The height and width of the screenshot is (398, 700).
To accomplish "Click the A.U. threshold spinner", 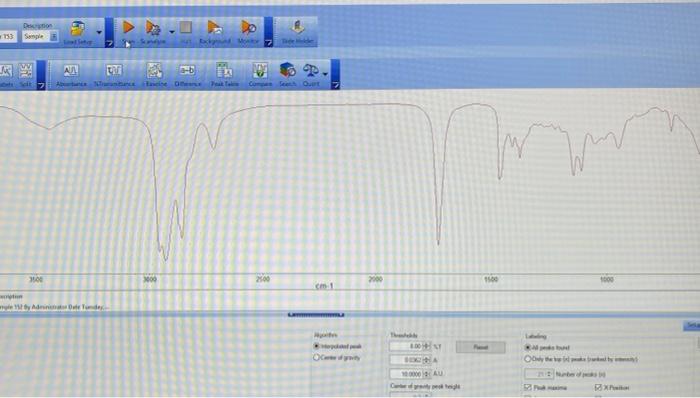I will (x=426, y=373).
